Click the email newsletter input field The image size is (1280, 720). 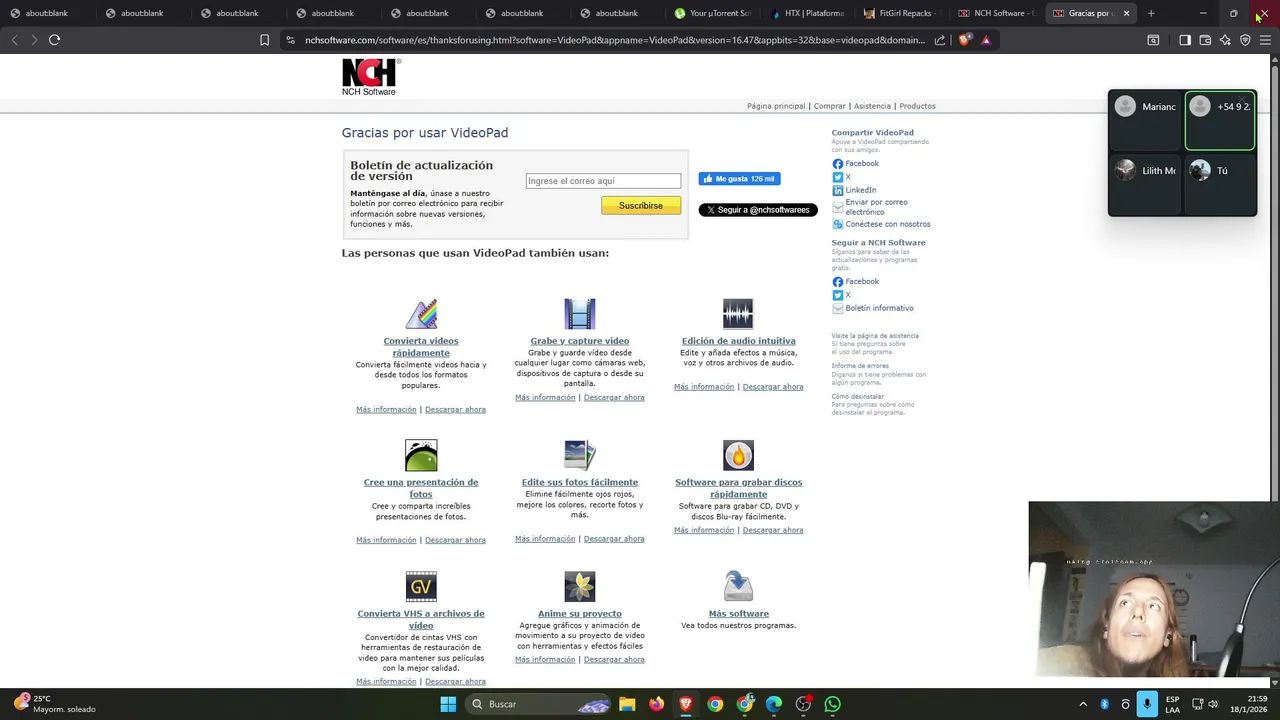pos(603,181)
